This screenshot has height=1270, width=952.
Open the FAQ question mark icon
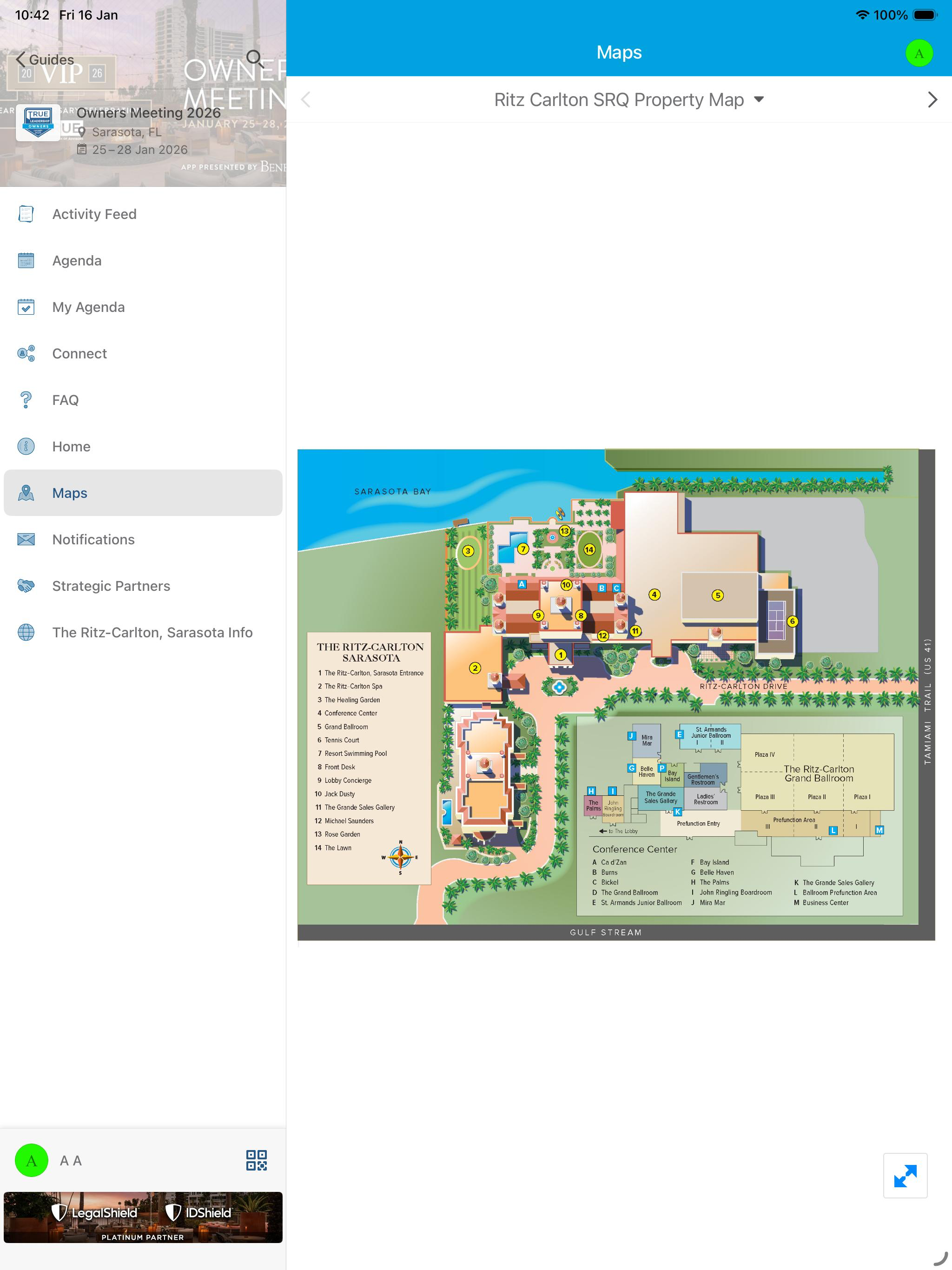point(26,400)
